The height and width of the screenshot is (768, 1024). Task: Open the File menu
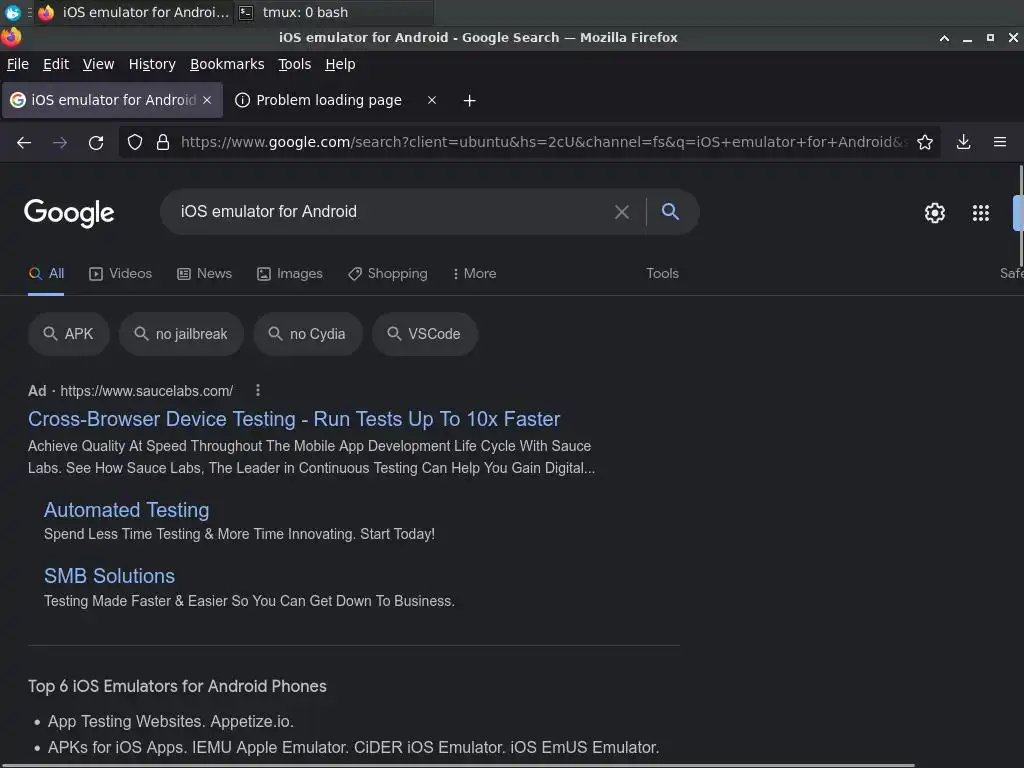[18, 64]
